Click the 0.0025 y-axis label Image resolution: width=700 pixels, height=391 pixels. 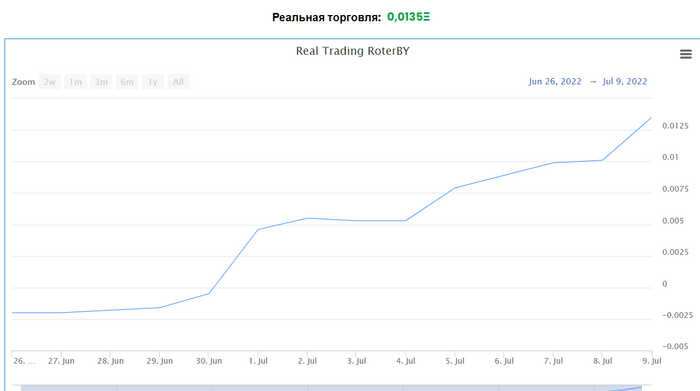[x=675, y=252]
